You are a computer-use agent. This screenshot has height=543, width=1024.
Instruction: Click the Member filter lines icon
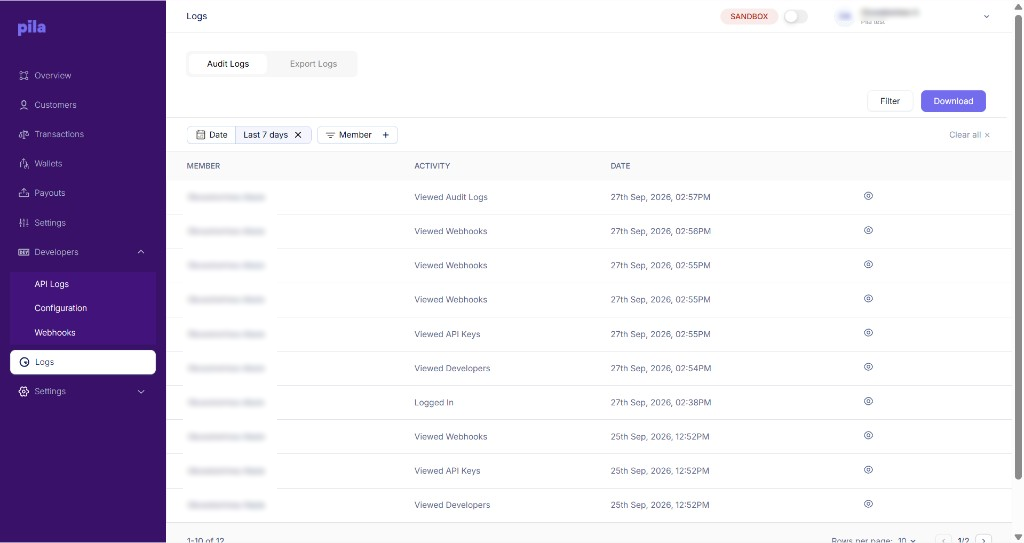pos(330,135)
